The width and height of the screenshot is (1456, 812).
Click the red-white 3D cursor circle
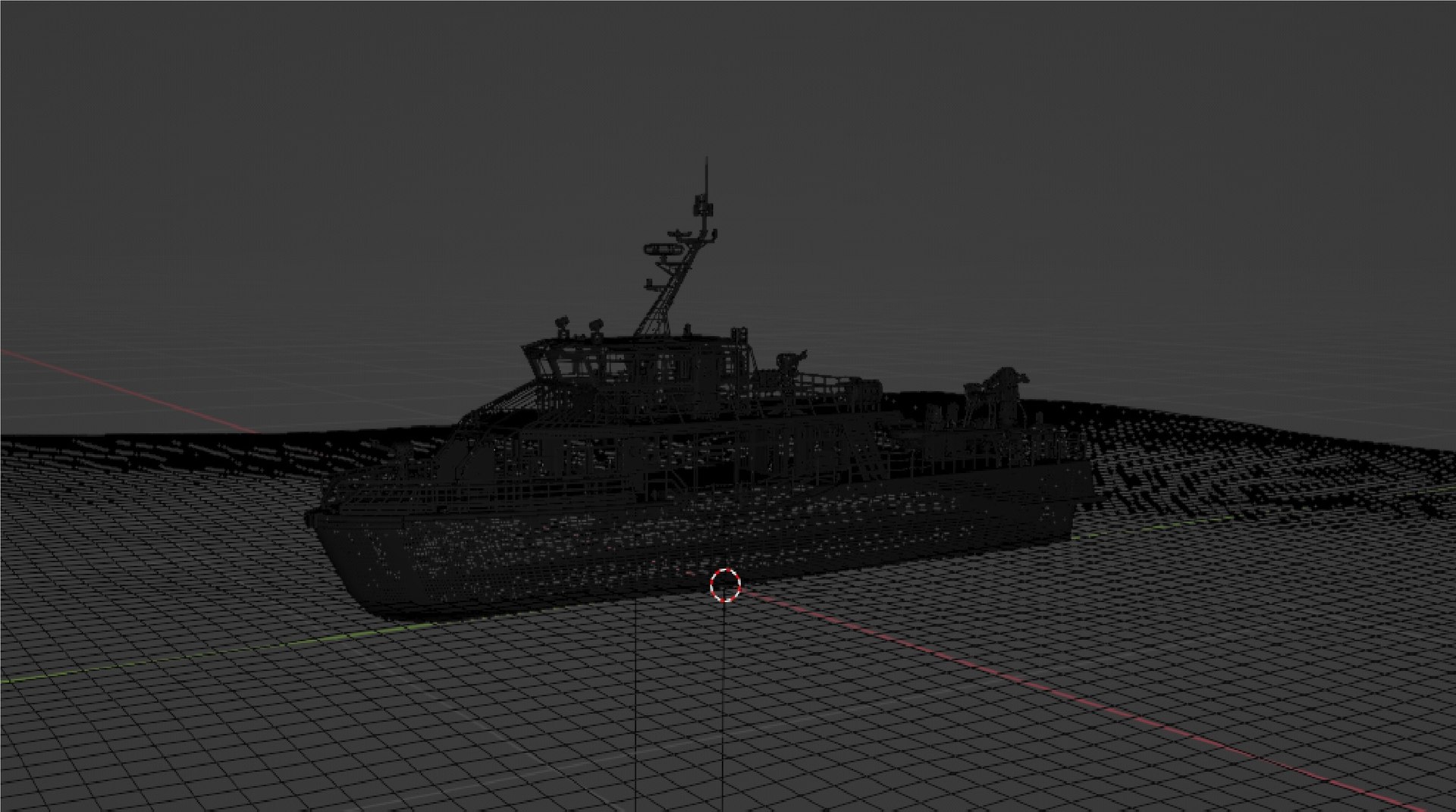coord(725,585)
